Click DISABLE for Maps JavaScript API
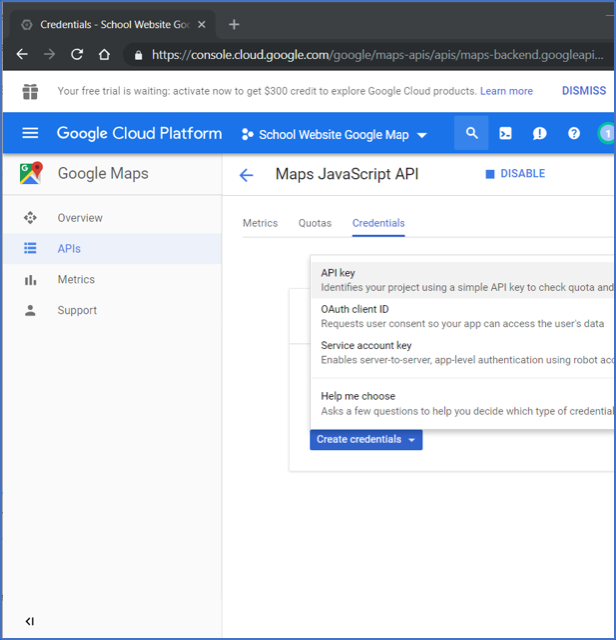 [x=515, y=174]
